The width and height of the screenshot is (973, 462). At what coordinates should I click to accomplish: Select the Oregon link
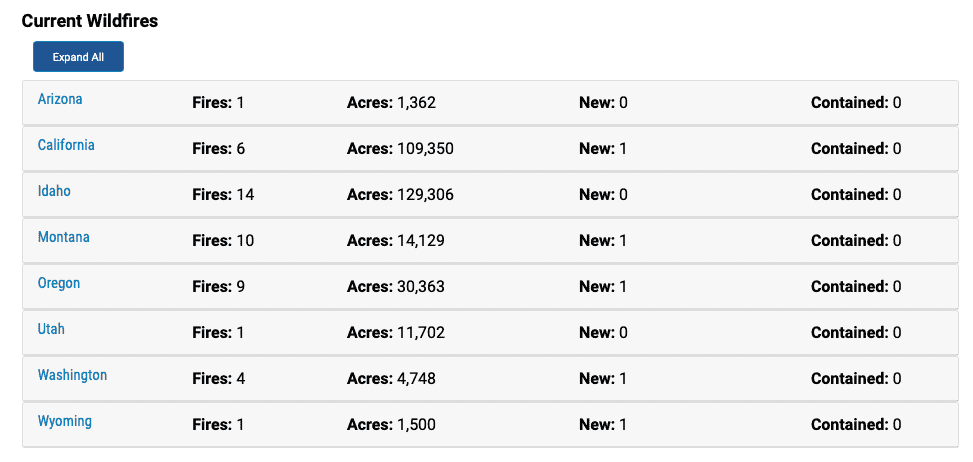click(x=59, y=283)
